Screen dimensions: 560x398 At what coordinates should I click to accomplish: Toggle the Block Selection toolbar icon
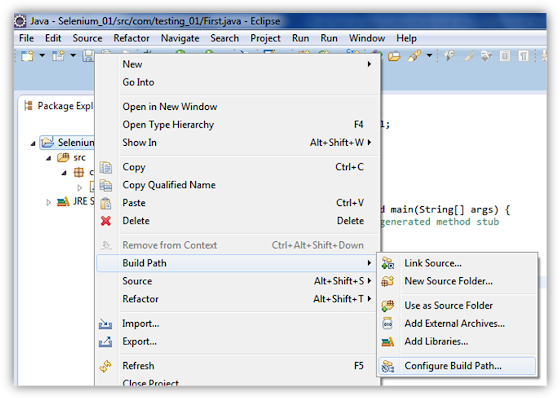(505, 56)
